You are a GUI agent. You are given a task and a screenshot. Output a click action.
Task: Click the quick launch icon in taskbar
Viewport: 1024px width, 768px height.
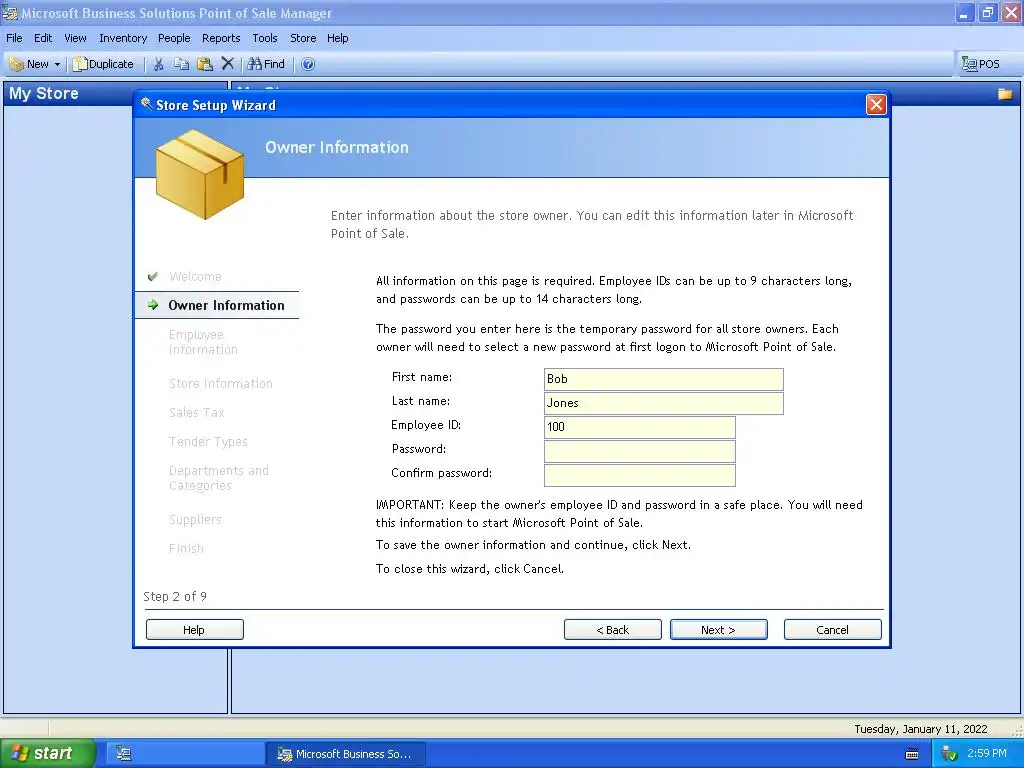pos(123,754)
